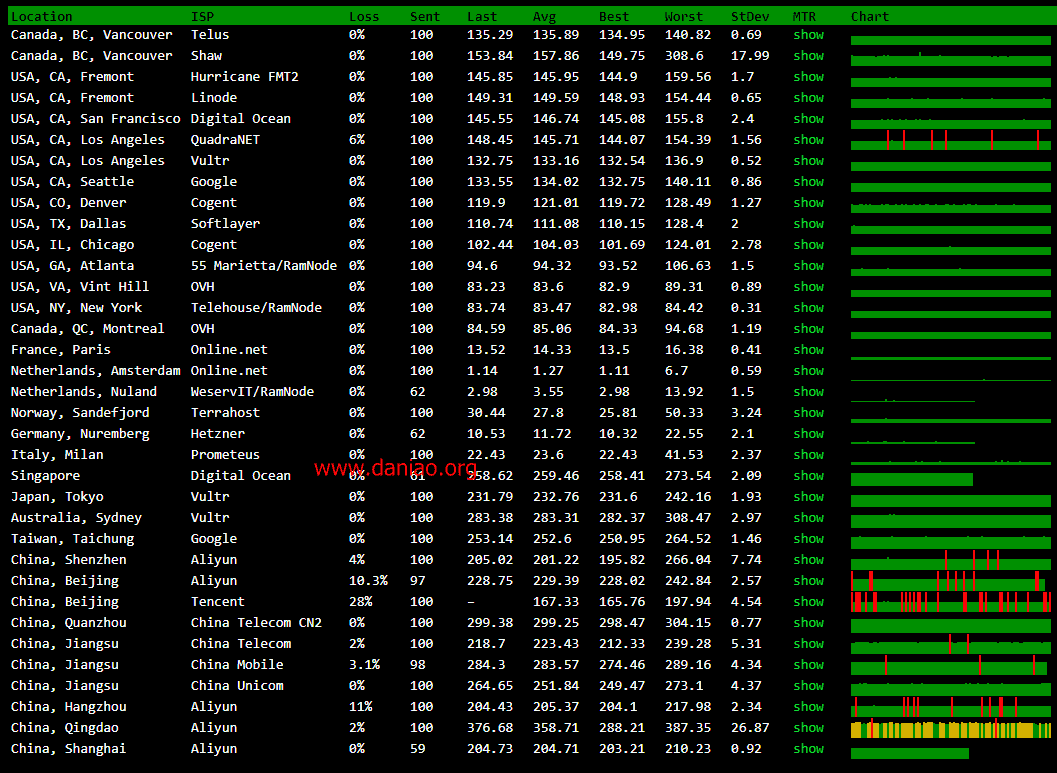The width and height of the screenshot is (1057, 773).
Task: Click the QuadraNET latency chart
Action: 950,140
